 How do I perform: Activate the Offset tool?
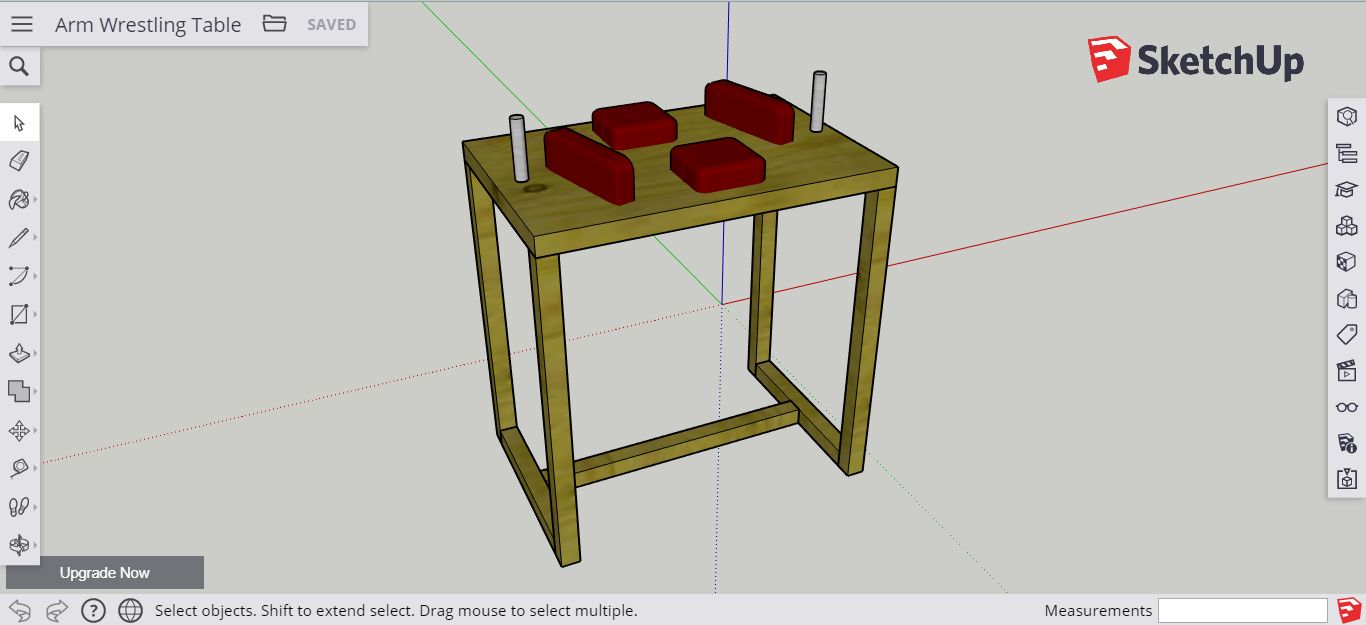click(20, 393)
